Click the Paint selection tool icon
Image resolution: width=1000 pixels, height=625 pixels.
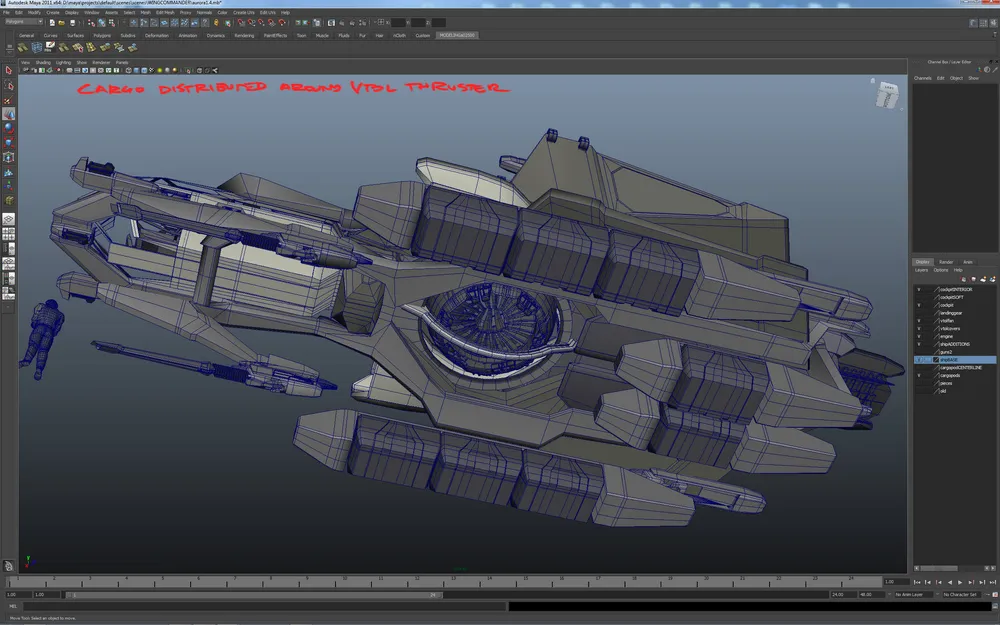click(8, 101)
